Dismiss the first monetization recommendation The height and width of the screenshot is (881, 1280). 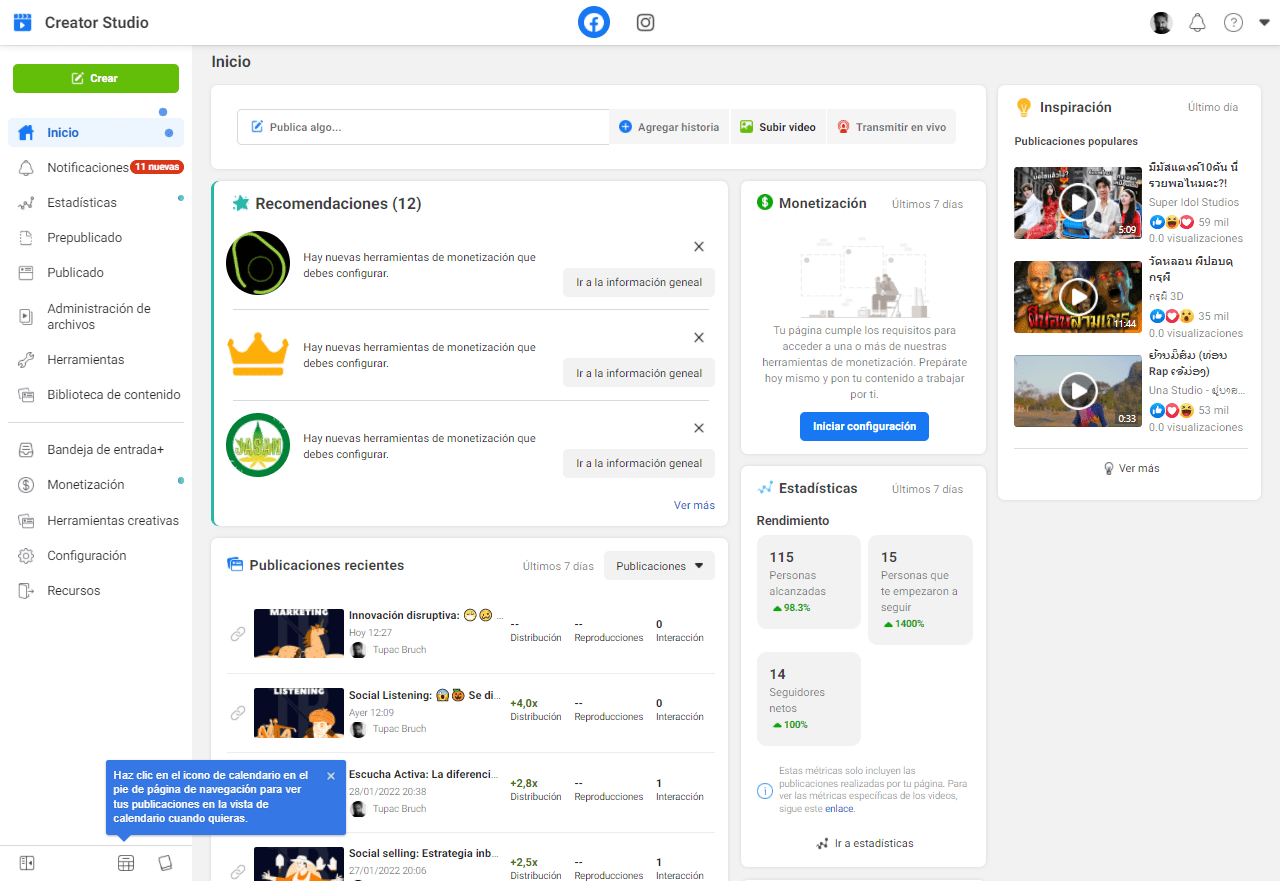[x=699, y=247]
